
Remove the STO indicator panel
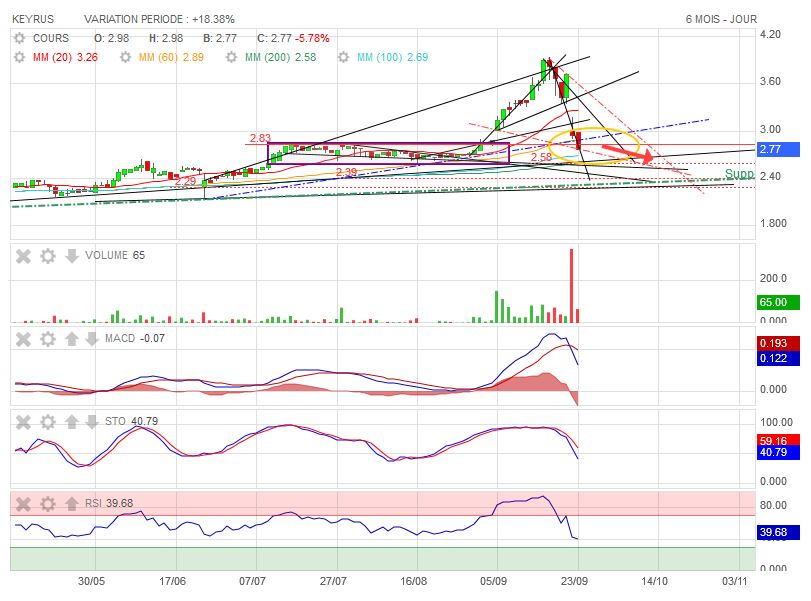23,422
